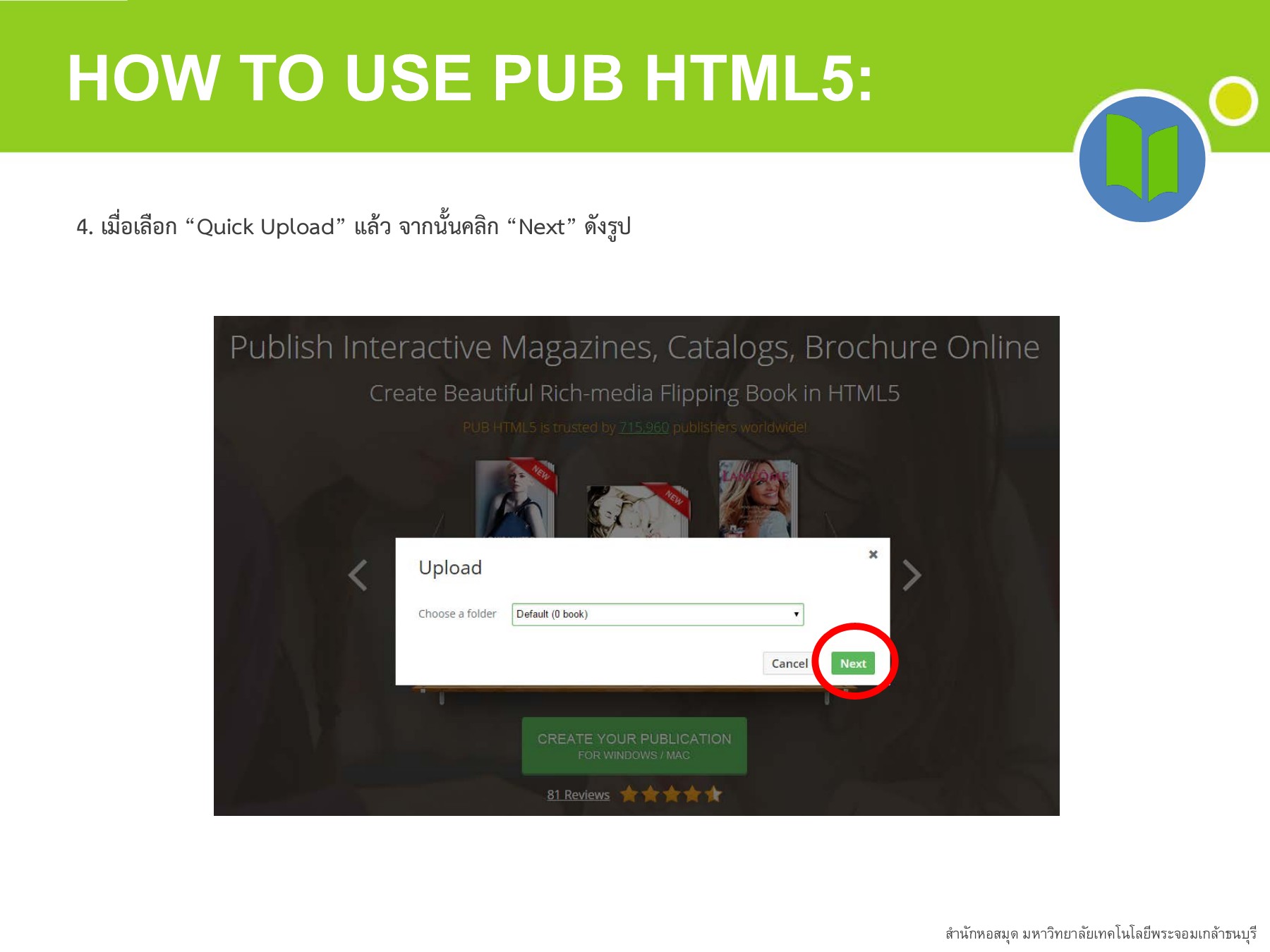Click the left carousel navigation arrow
The image size is (1270, 952).
356,575
